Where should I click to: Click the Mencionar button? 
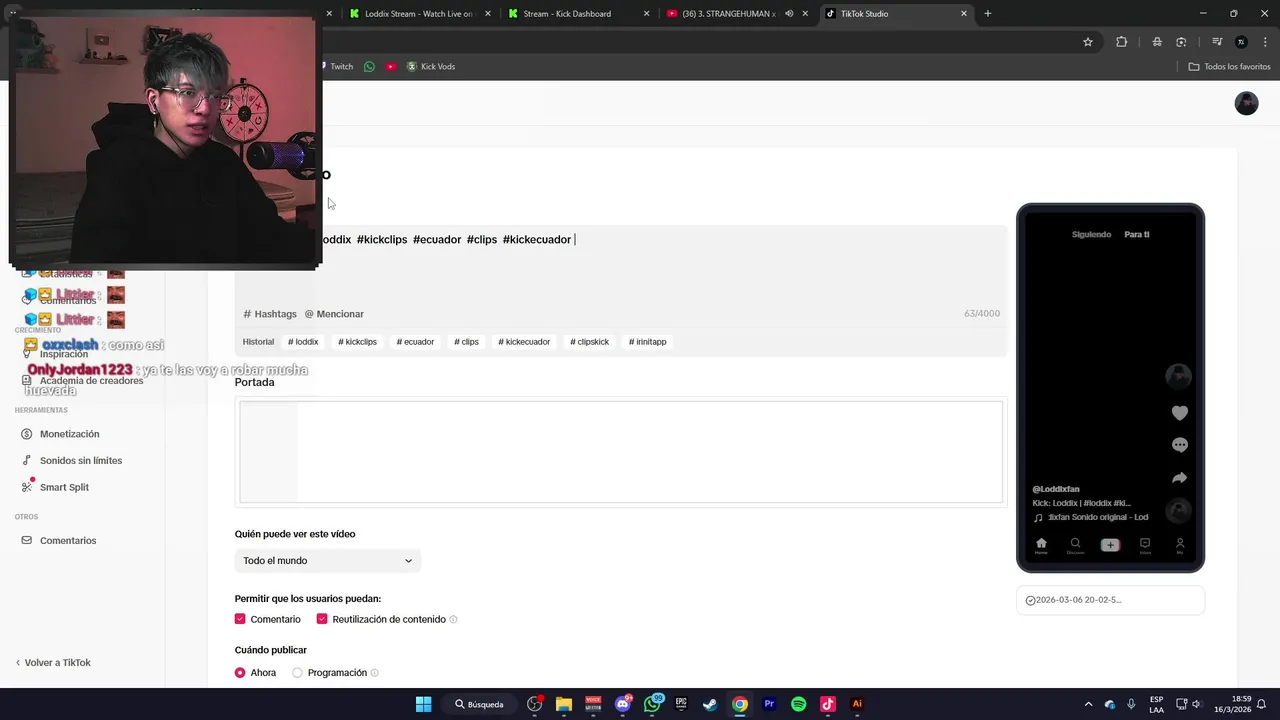[x=334, y=314]
